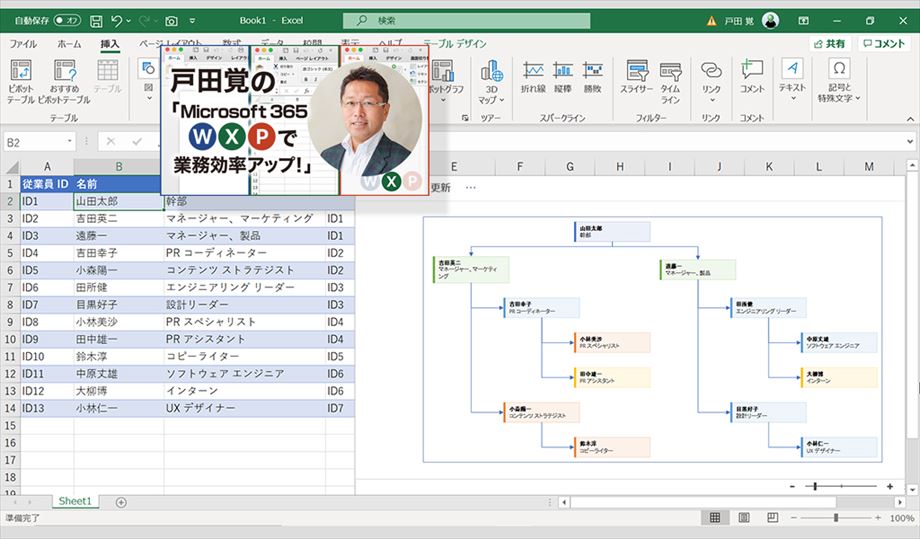
Task: Click the camera screenshot icon in title bar
Action: [x=171, y=21]
